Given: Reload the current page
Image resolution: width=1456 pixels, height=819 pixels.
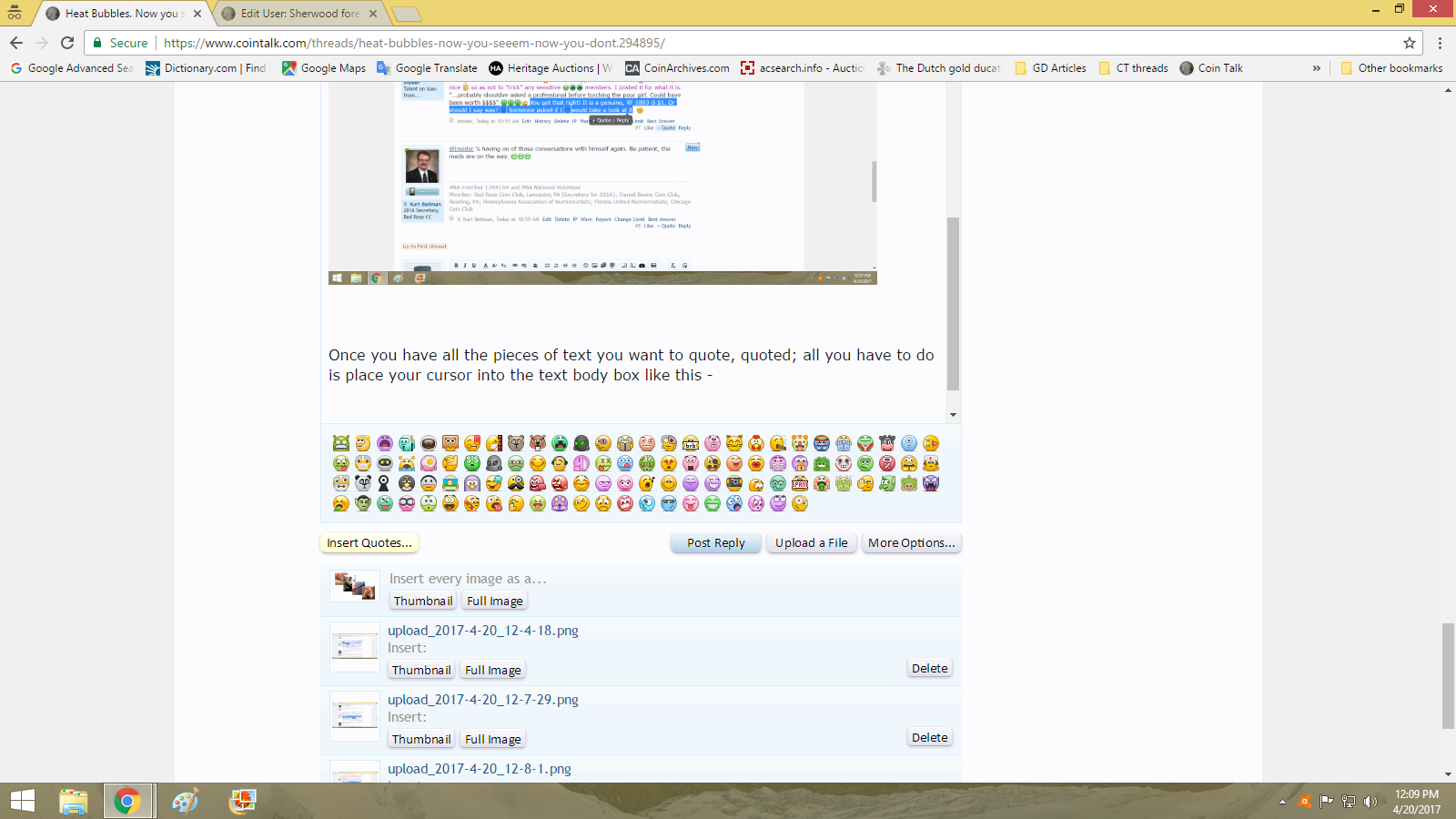Looking at the screenshot, I should [x=67, y=43].
